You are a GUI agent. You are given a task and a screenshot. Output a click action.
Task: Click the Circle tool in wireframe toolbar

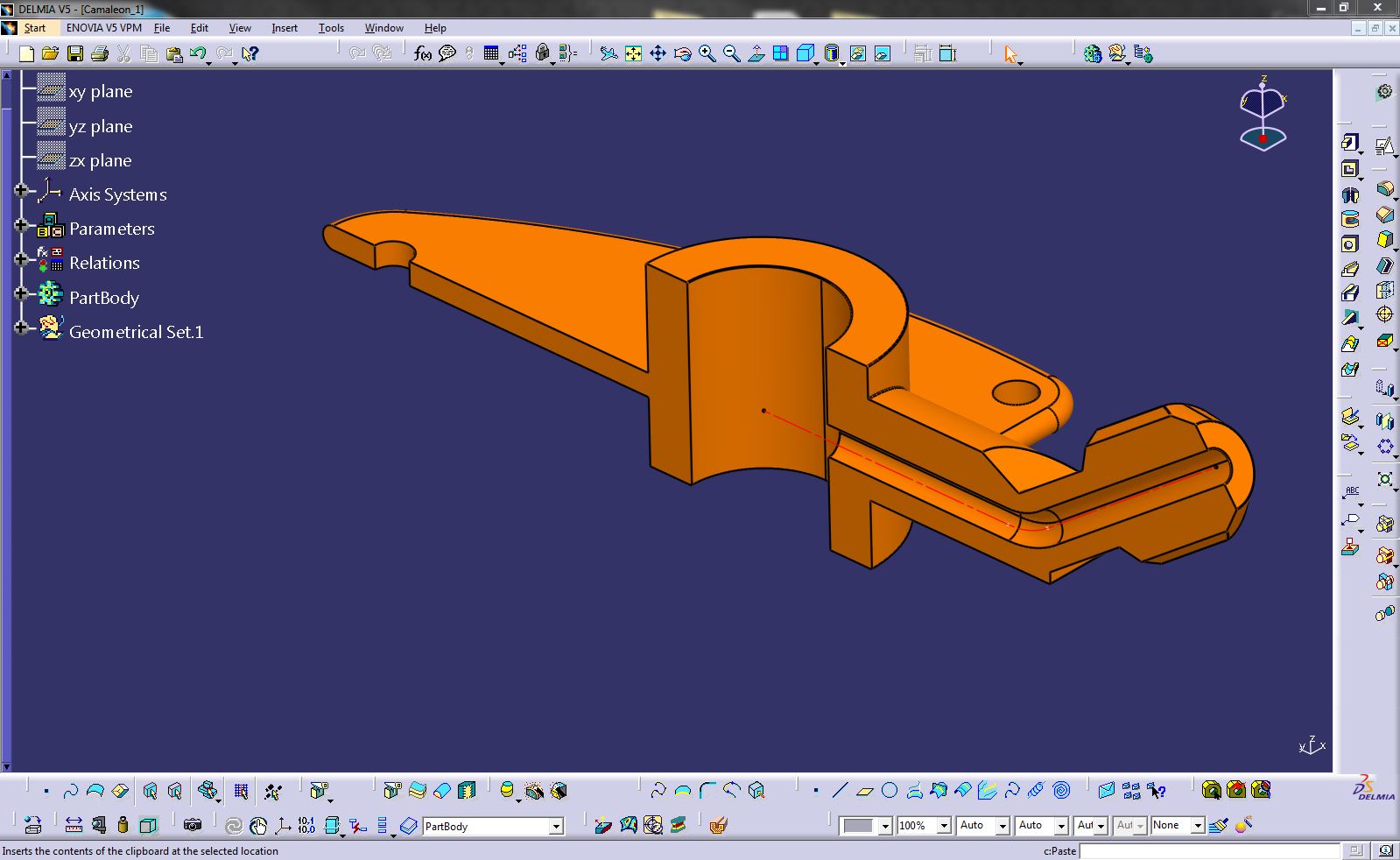coord(890,791)
